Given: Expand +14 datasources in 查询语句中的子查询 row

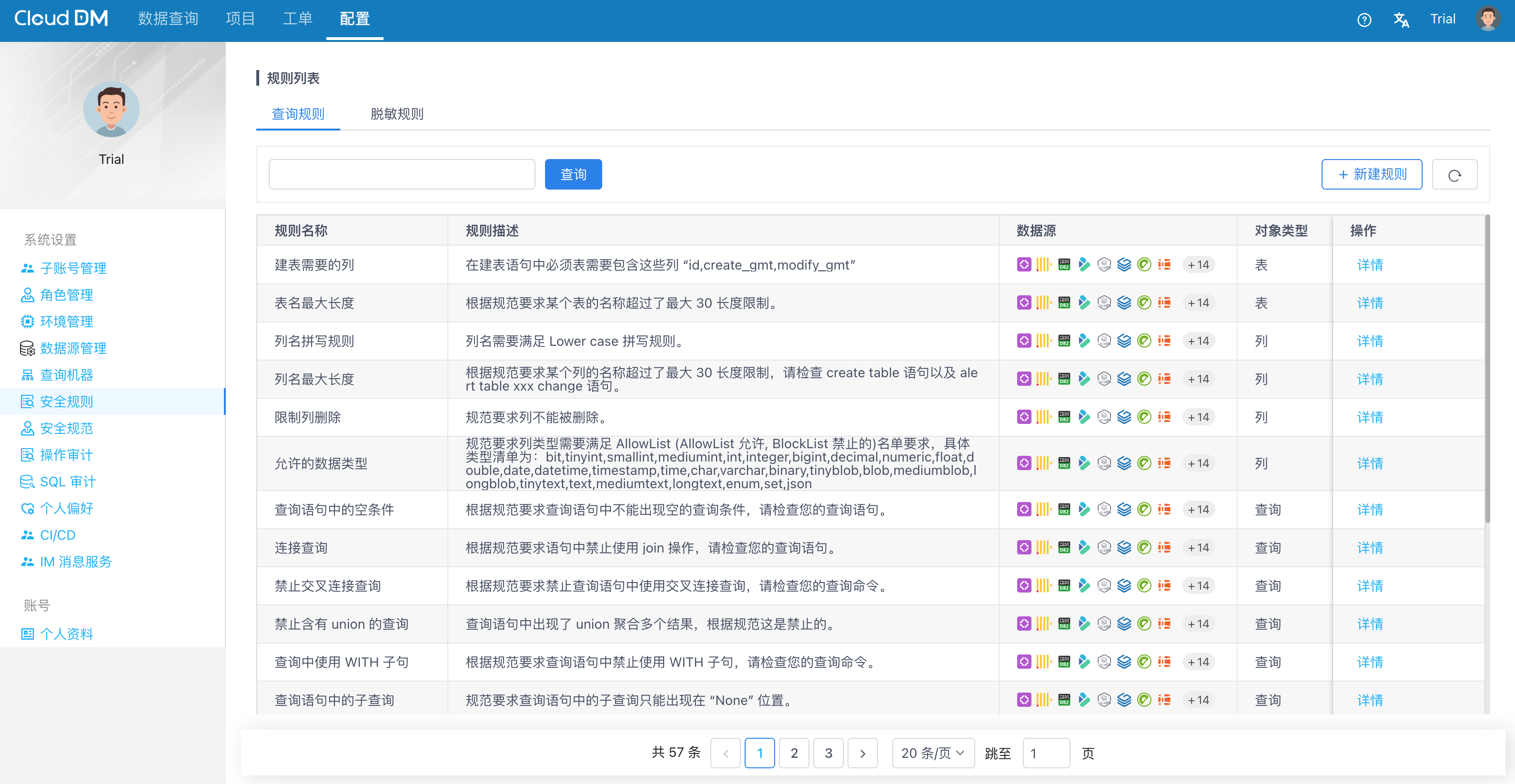Looking at the screenshot, I should (1198, 701).
